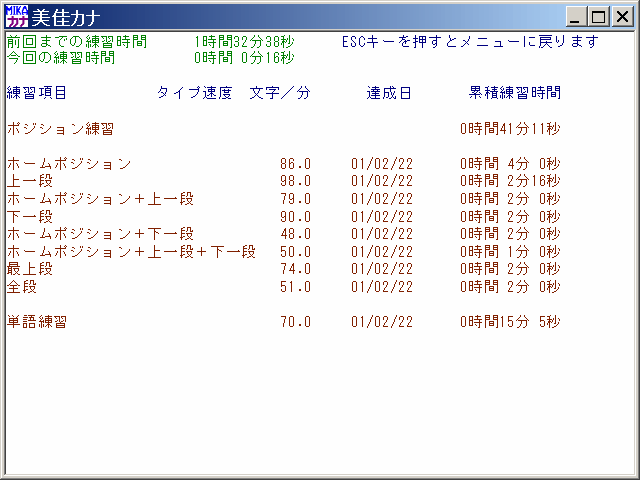This screenshot has height=480, width=640.
Task: Maximize the 美佳カナ window
Action: click(599, 16)
